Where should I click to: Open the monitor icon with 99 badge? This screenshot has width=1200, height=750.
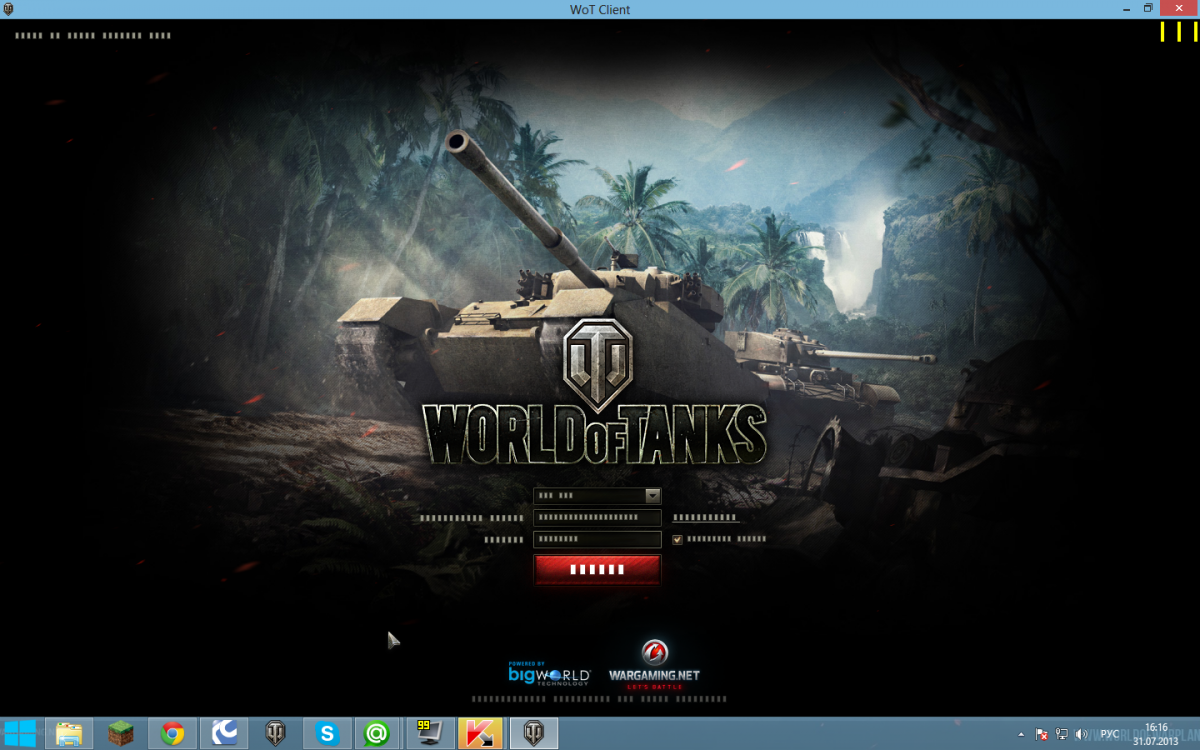point(430,733)
